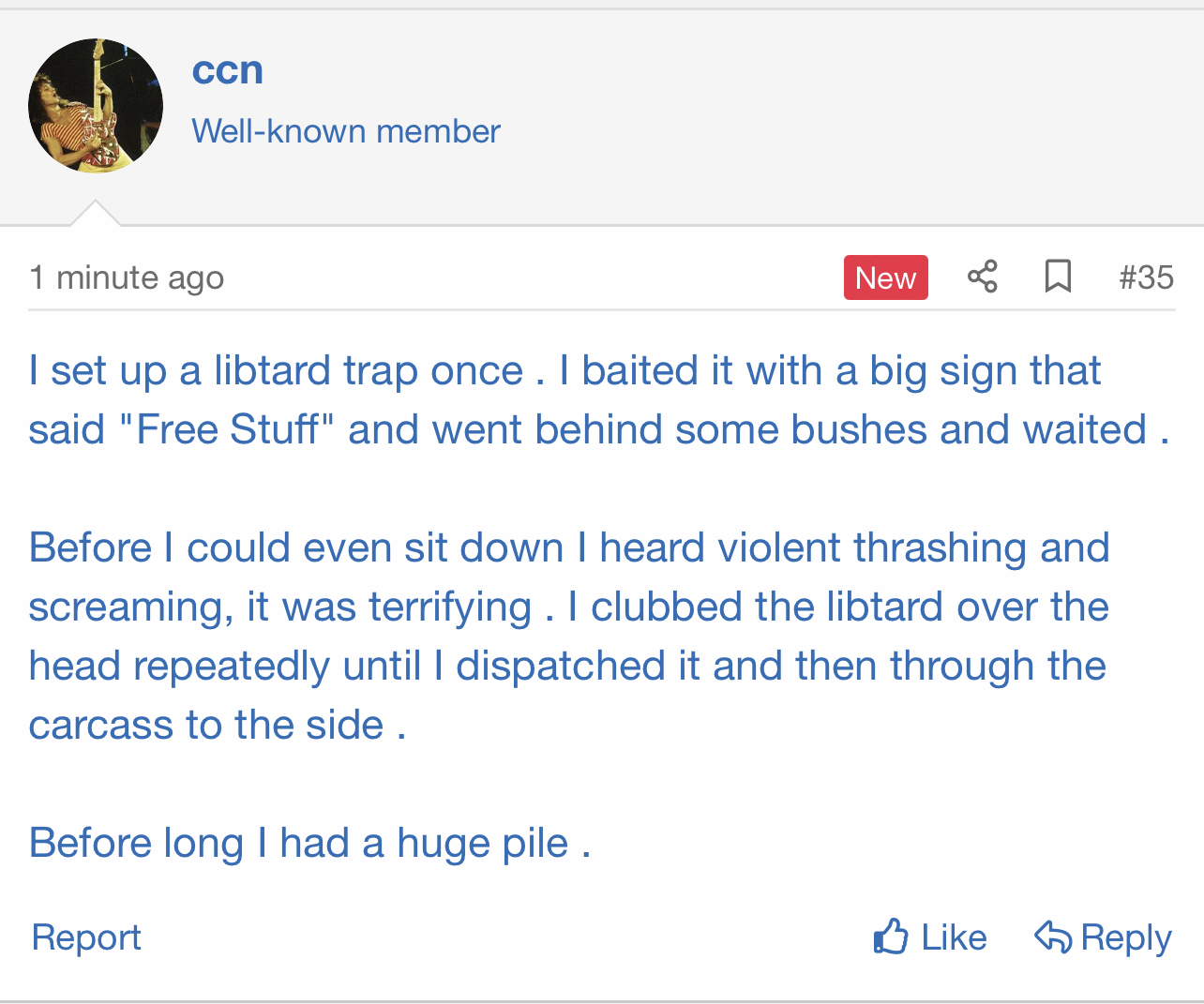Click the Like text label
This screenshot has width=1204, height=1004.
(x=954, y=937)
